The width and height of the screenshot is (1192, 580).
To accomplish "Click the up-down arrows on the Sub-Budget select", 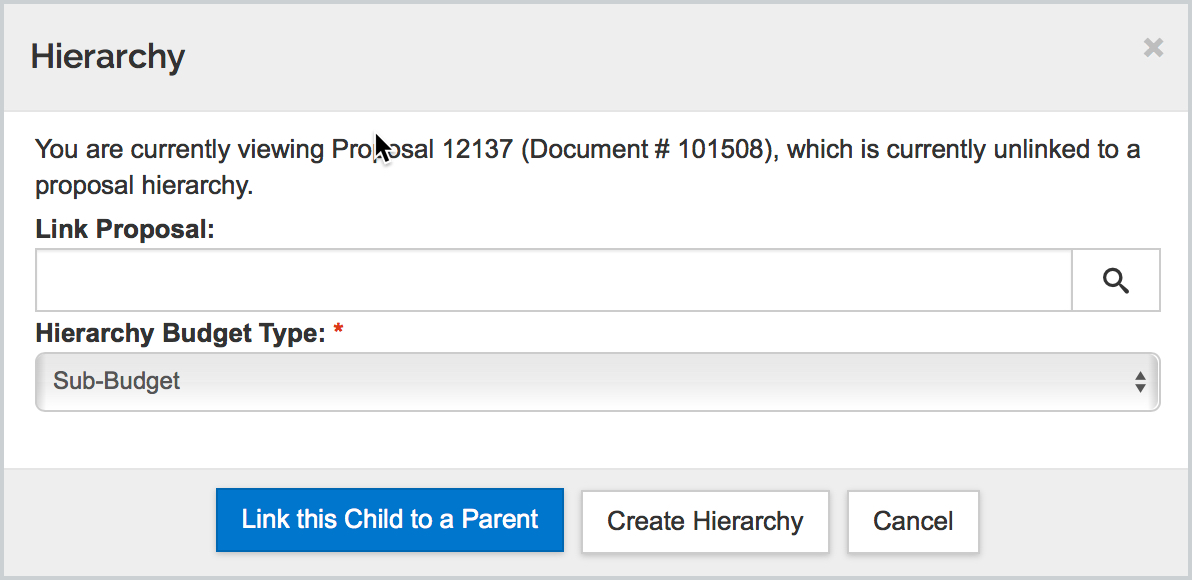I will coord(1139,381).
